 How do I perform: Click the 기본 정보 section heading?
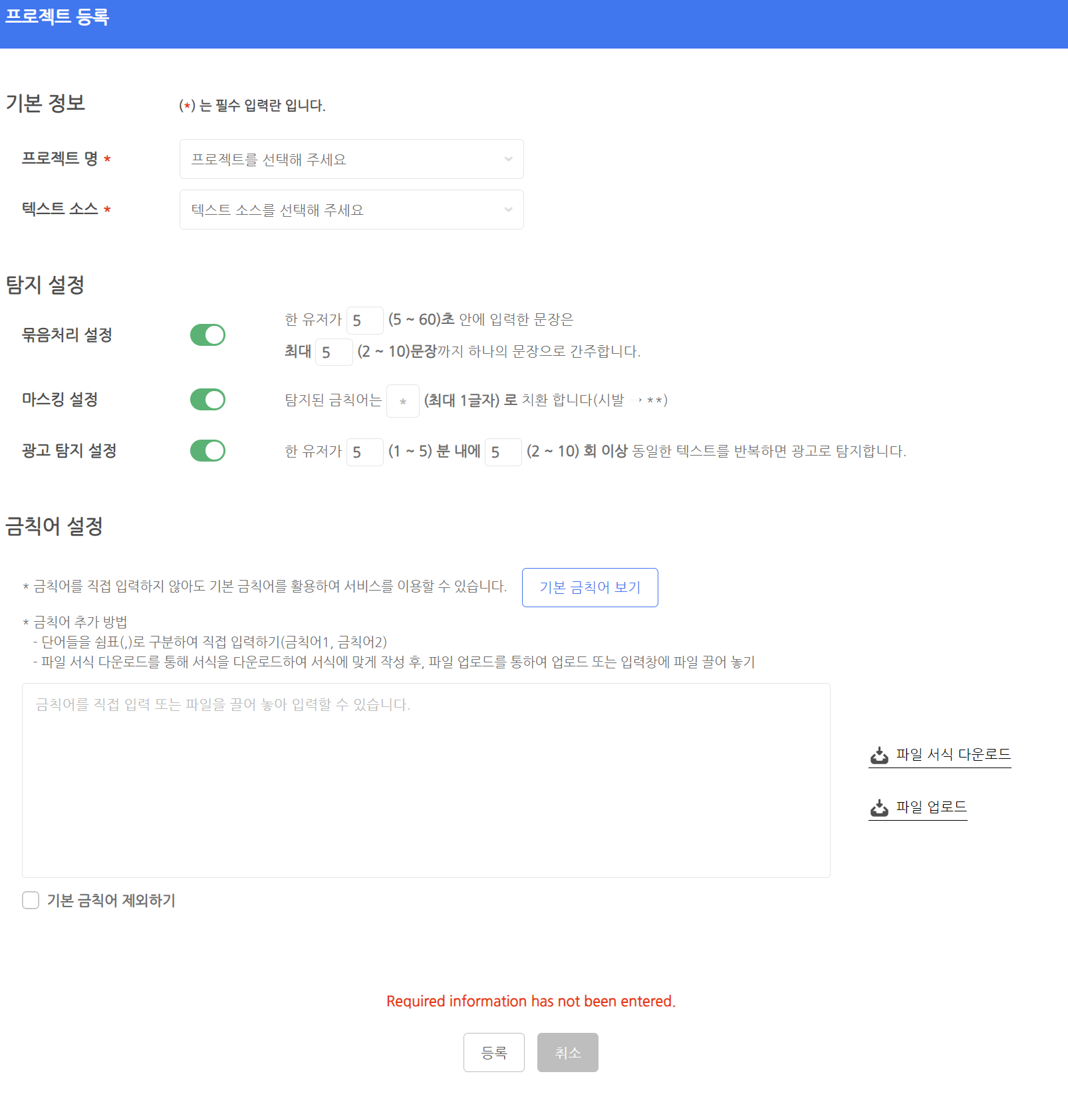(x=45, y=103)
